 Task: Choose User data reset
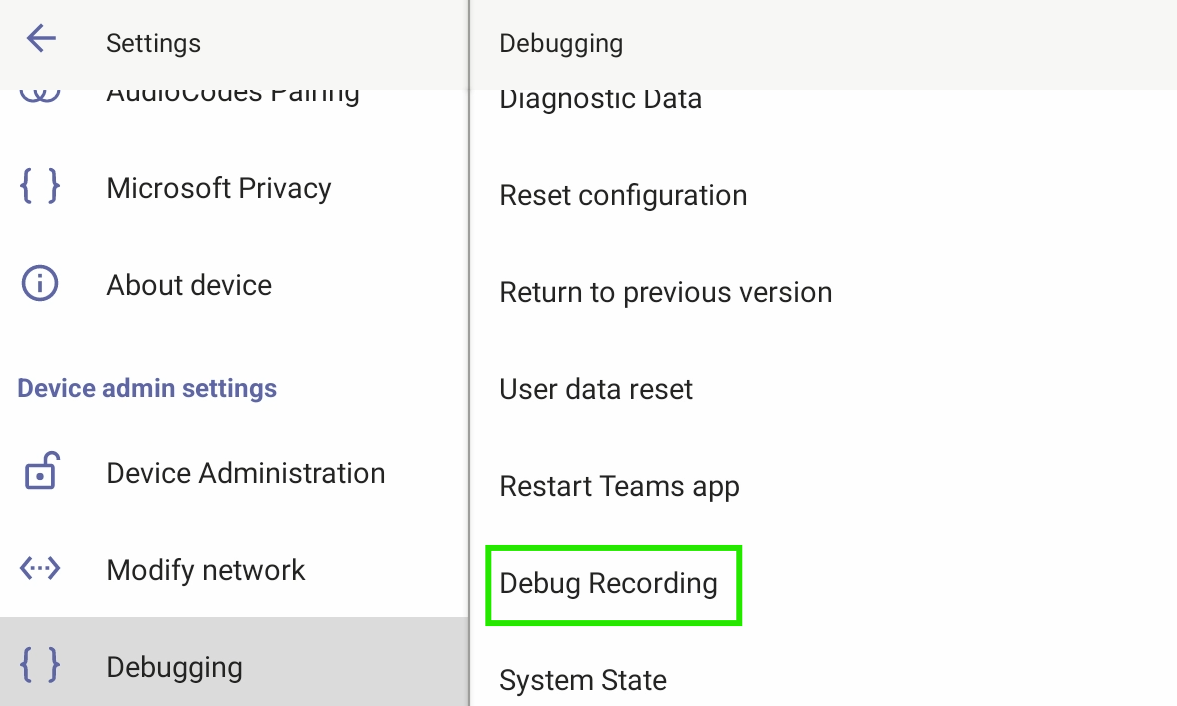[x=596, y=389]
